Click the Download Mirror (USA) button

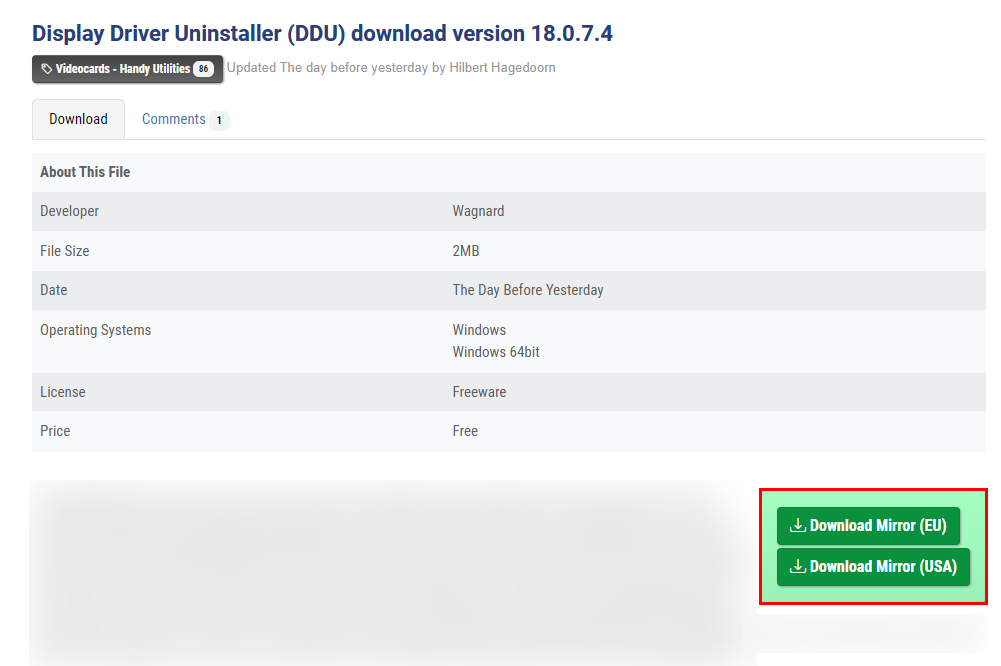click(873, 566)
